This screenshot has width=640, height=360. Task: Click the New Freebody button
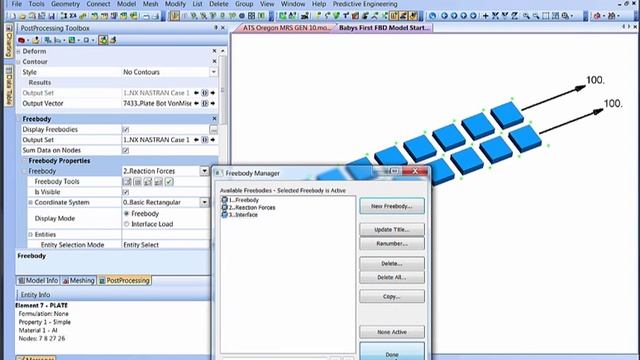coord(392,206)
